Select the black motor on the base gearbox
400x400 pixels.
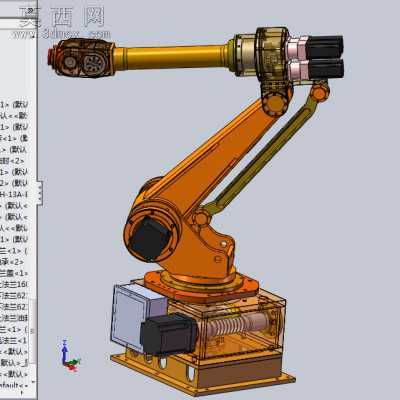click(168, 334)
